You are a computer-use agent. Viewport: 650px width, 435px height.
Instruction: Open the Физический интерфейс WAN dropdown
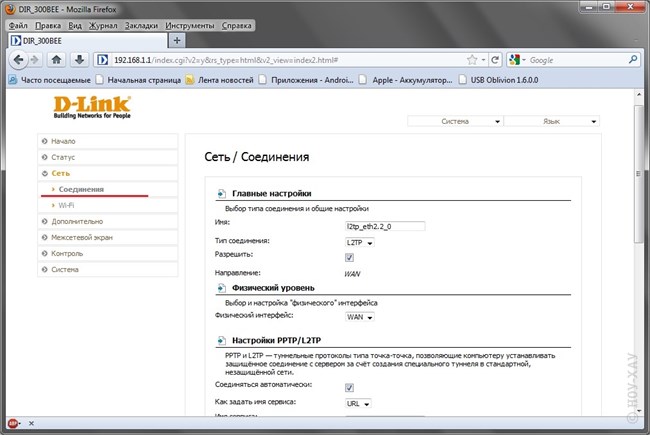(359, 317)
